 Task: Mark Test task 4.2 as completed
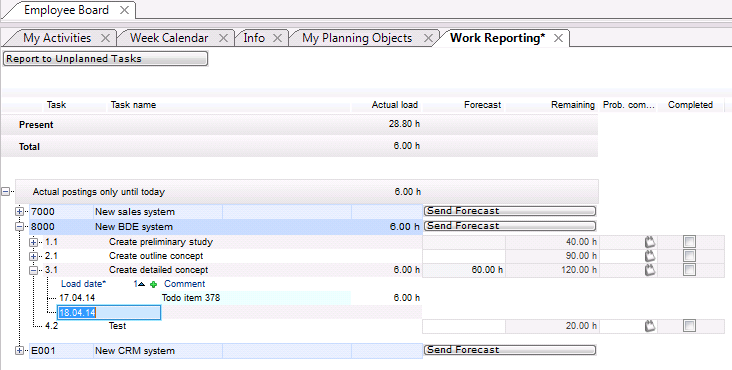coord(689,326)
